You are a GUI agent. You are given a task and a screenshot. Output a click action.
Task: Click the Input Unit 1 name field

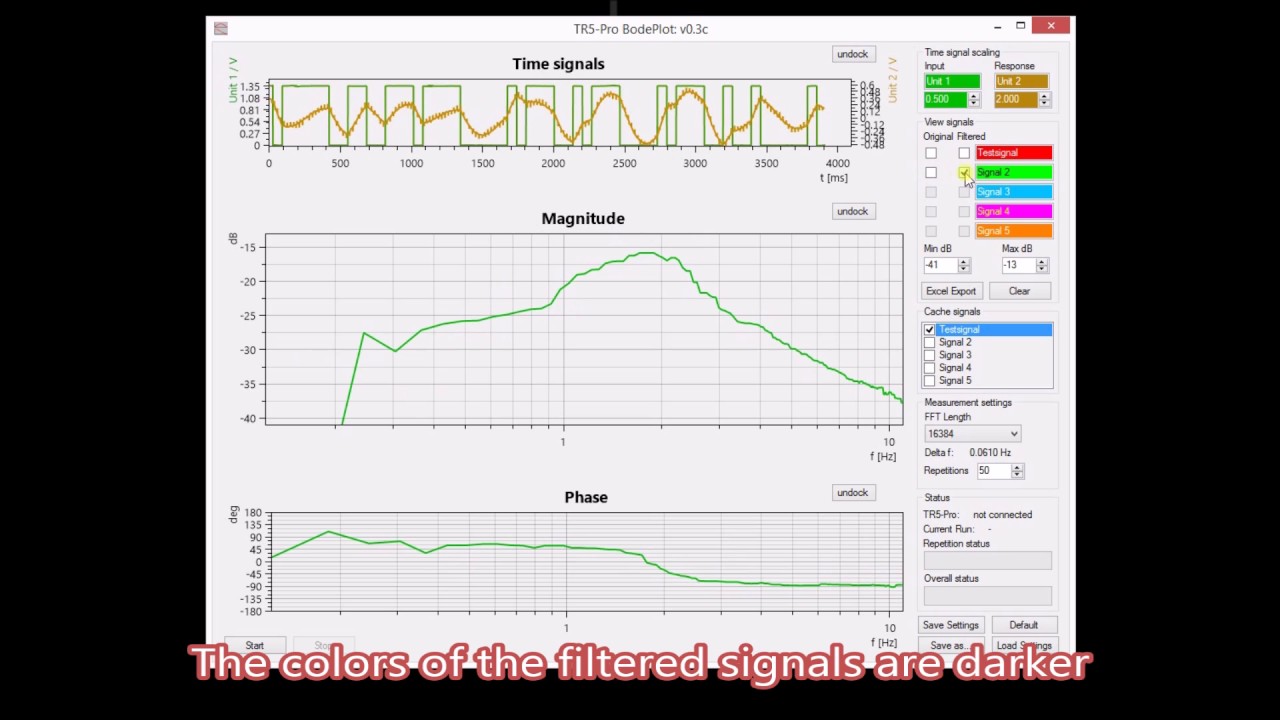click(x=952, y=81)
